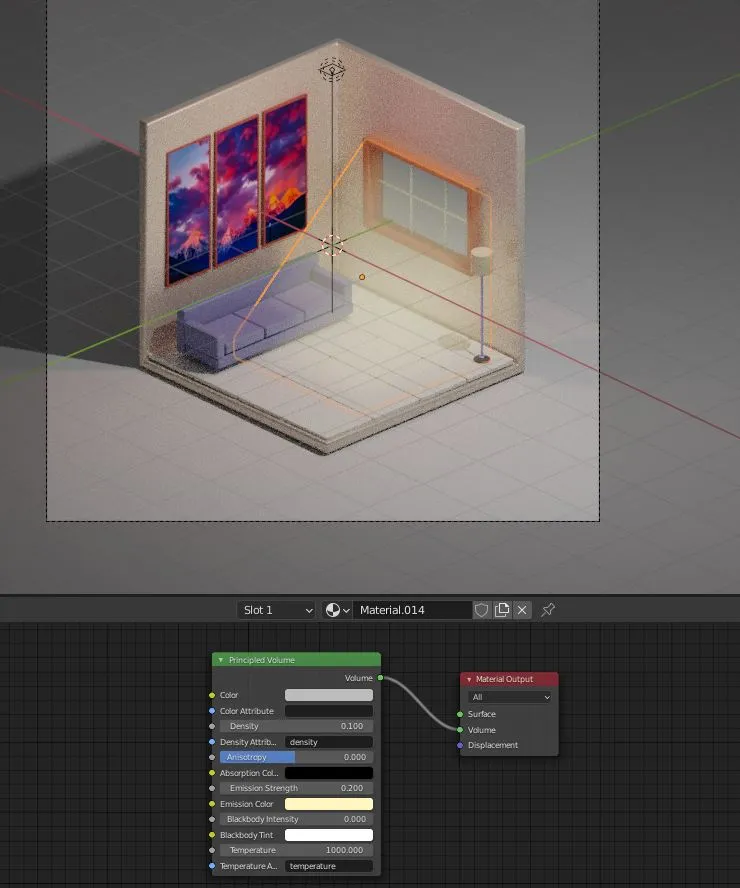
Task: Click the Color input socket
Action: 212,695
